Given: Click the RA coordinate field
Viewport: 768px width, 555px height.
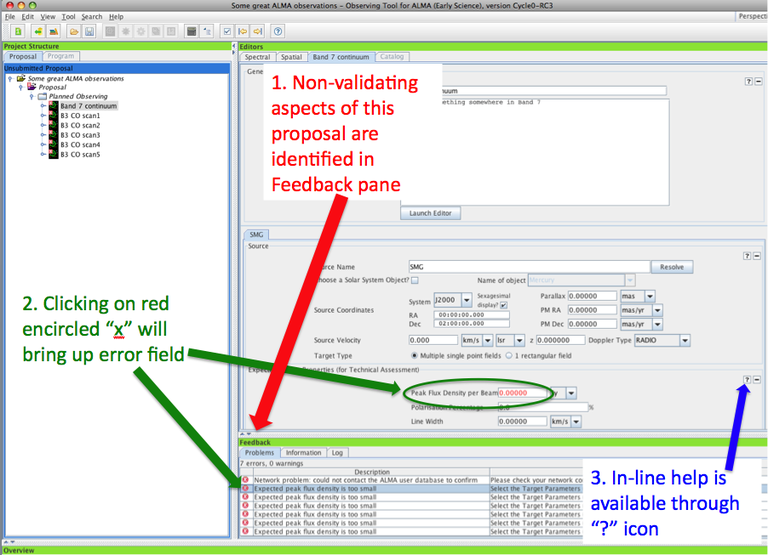Looking at the screenshot, I should tap(471, 315).
